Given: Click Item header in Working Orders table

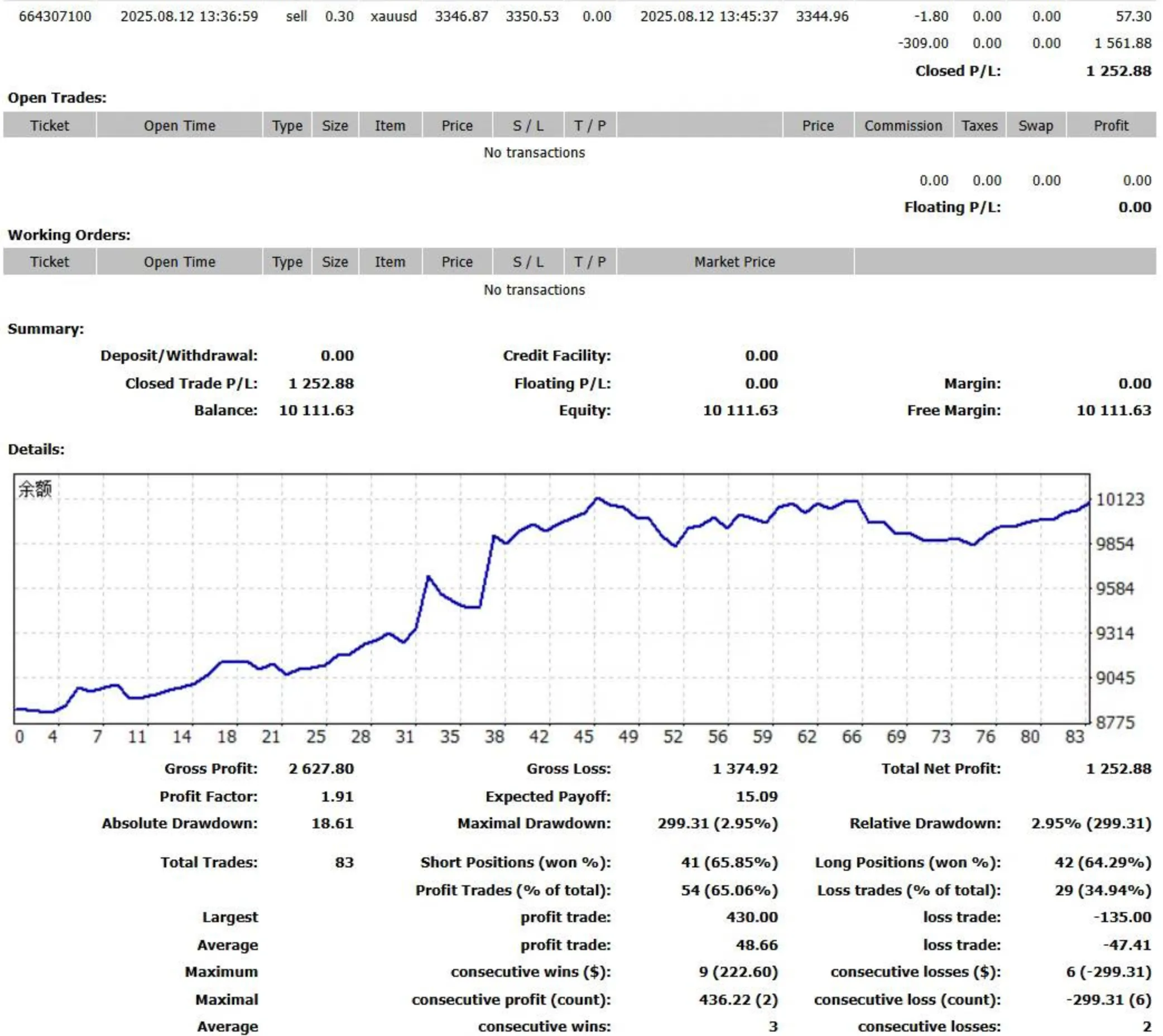Looking at the screenshot, I should point(390,262).
